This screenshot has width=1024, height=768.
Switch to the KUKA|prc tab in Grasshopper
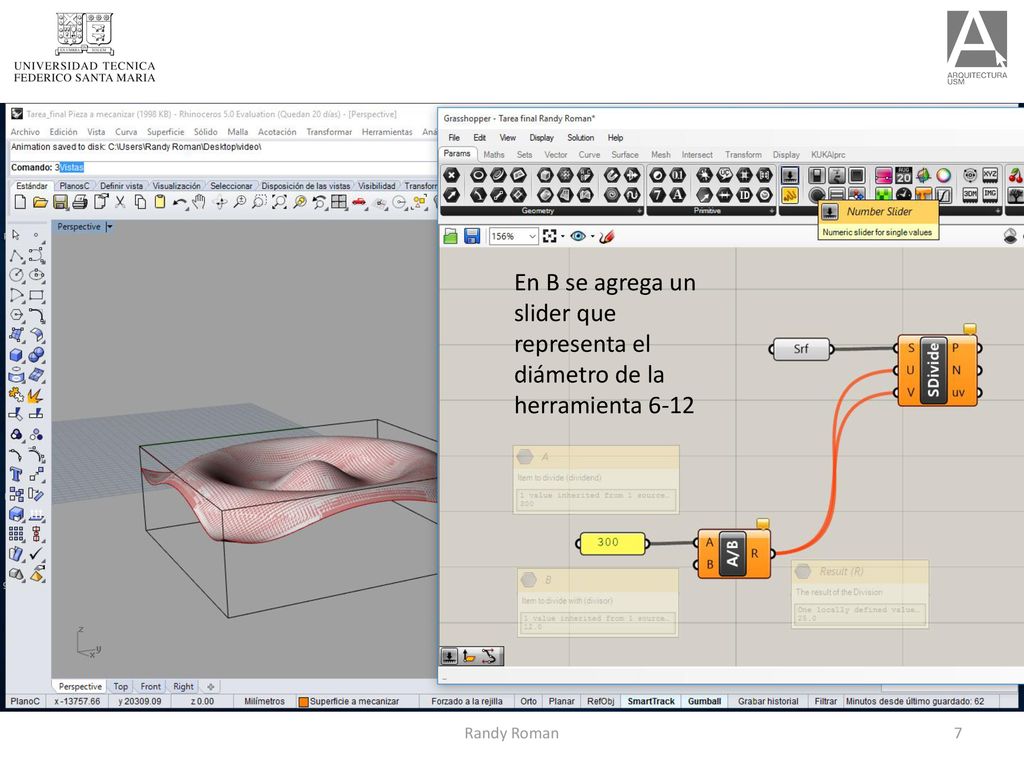pyautogui.click(x=828, y=154)
